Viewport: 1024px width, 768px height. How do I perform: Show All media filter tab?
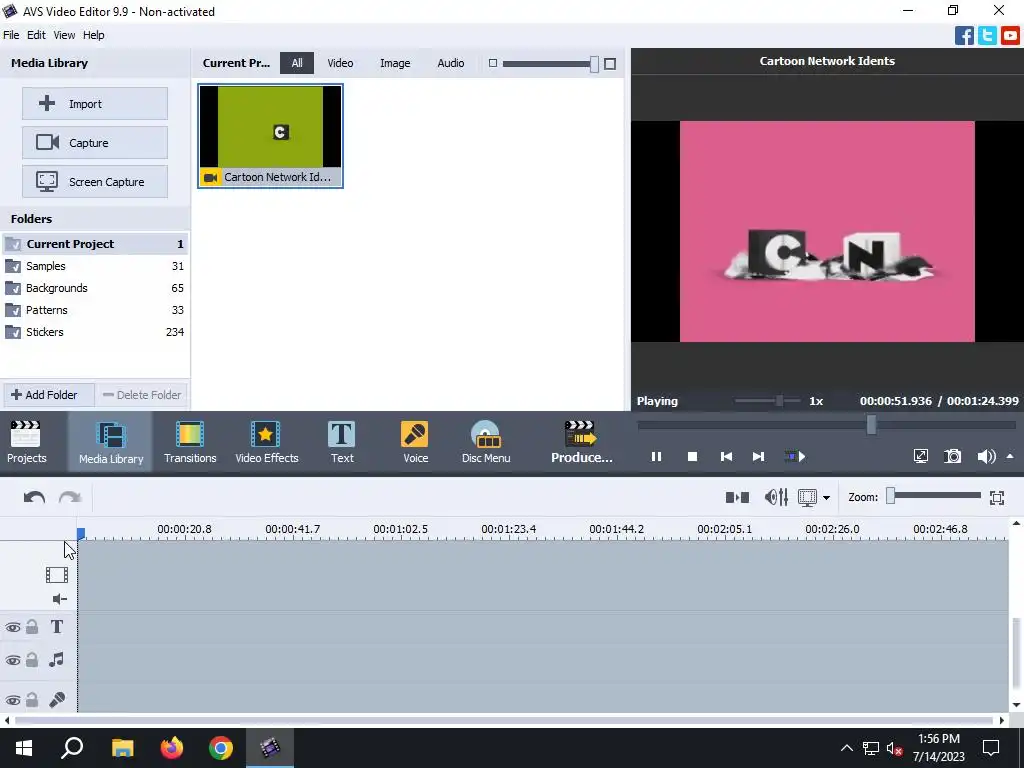(296, 63)
